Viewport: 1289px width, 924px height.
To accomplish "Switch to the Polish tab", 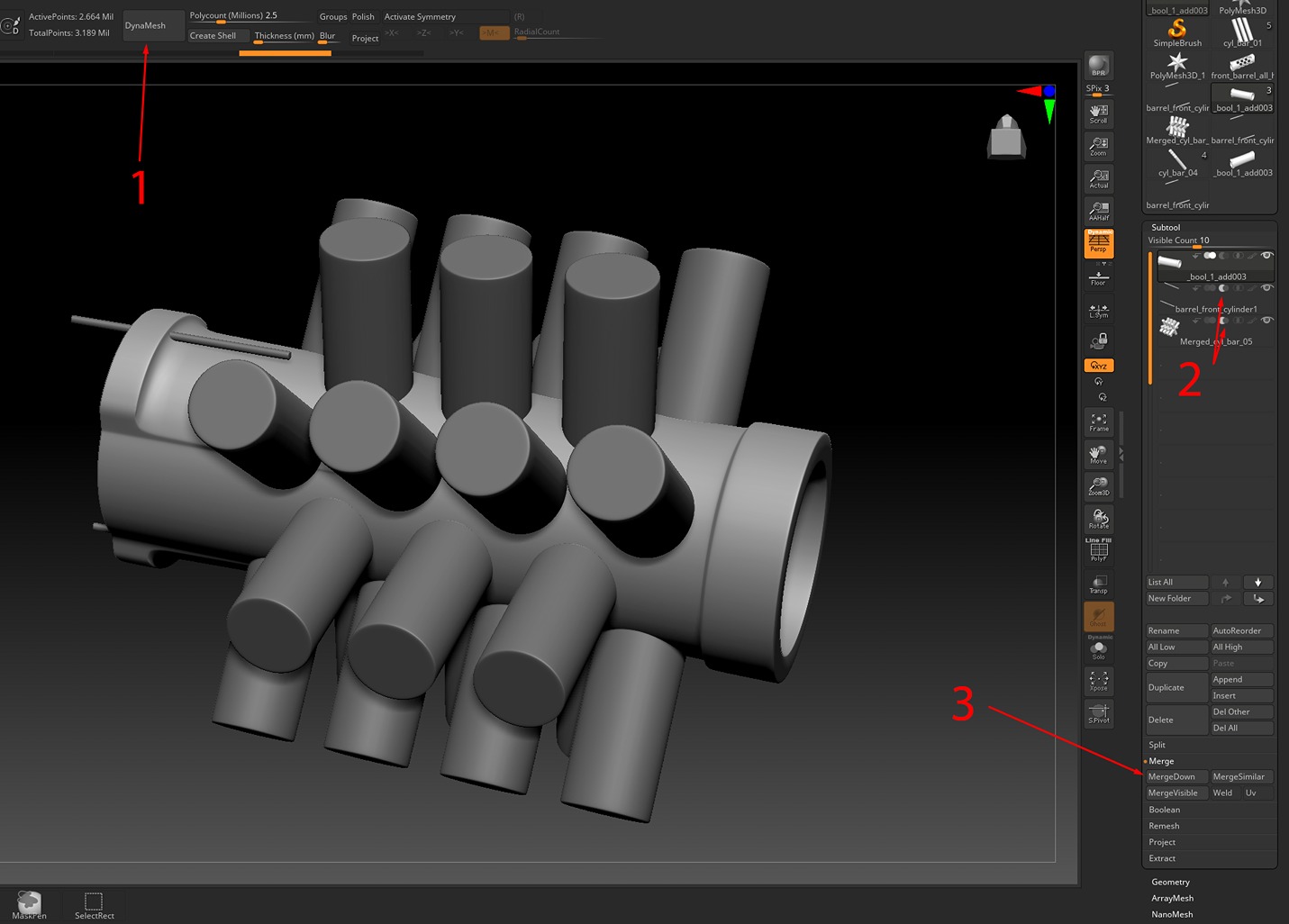I will [363, 16].
